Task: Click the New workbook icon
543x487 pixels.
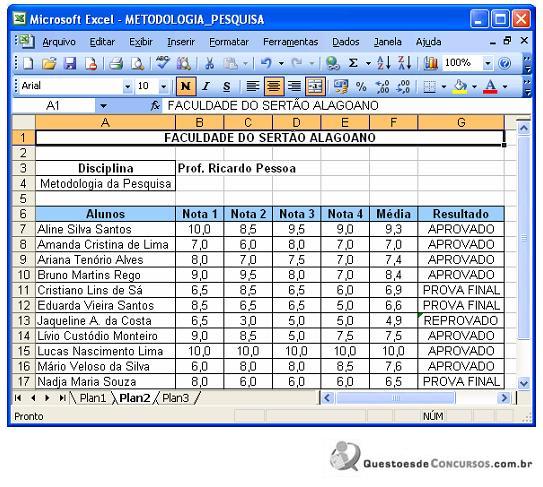Action: [x=29, y=63]
